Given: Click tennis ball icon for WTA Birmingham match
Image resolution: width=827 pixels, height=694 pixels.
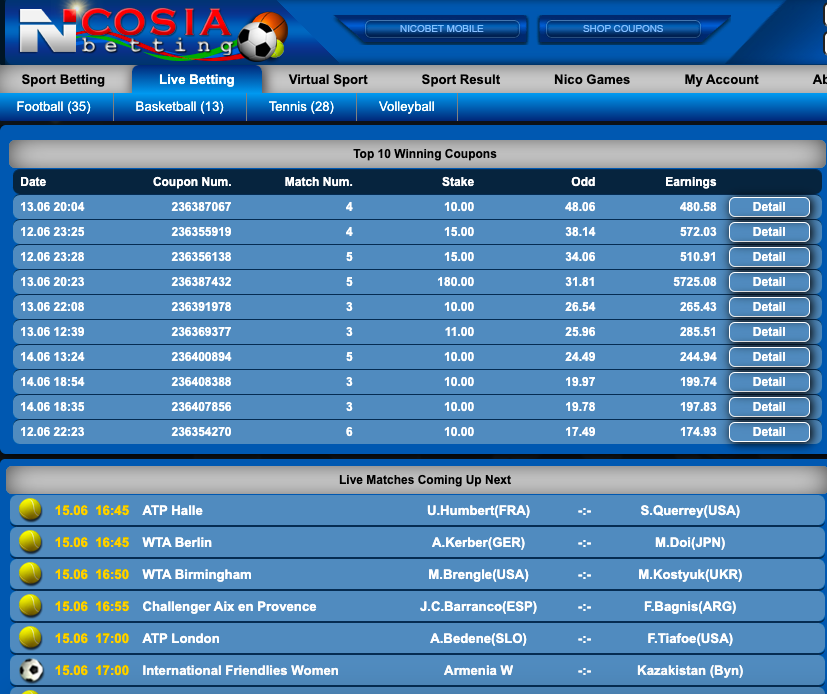Looking at the screenshot, I should click(x=31, y=574).
